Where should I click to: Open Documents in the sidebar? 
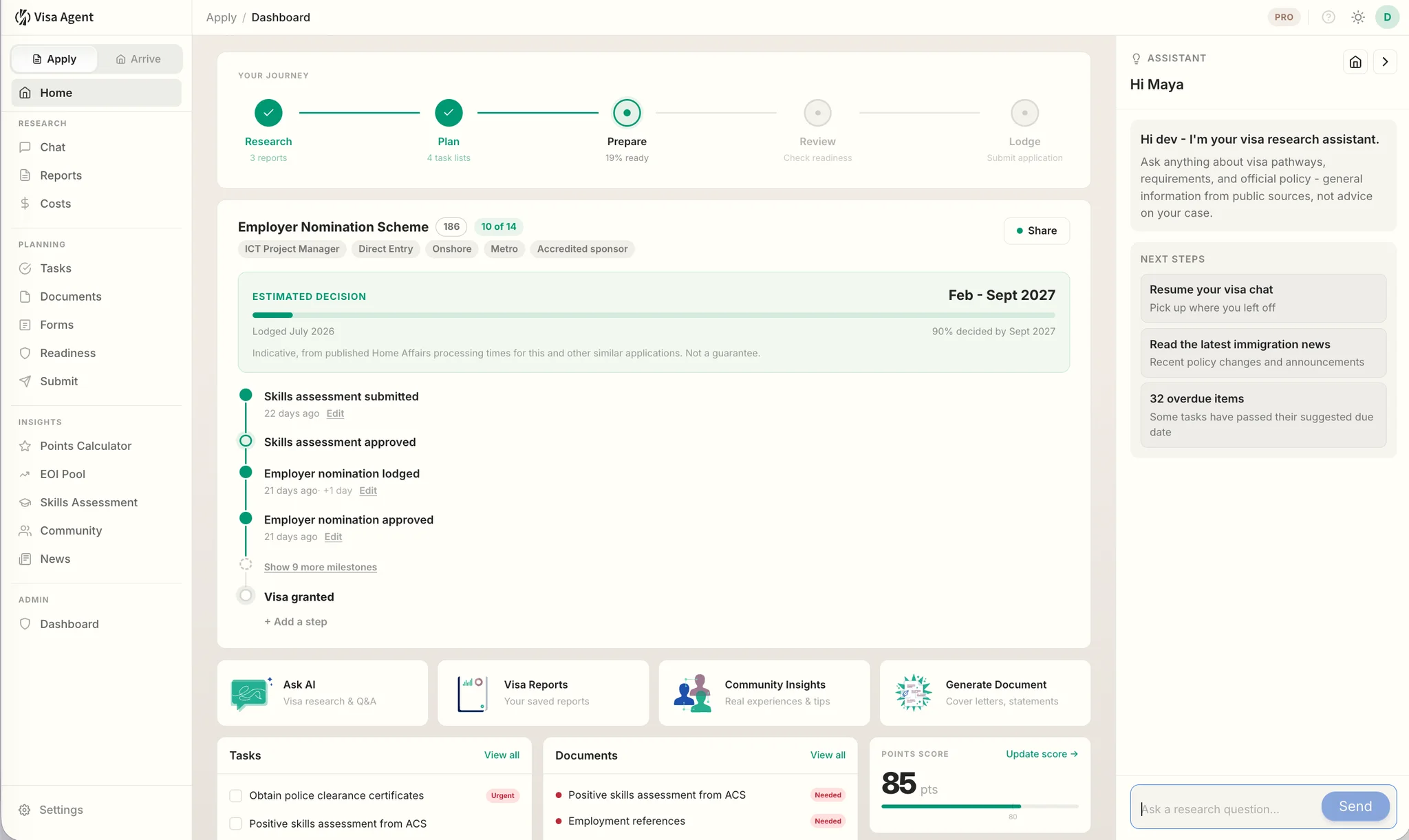[x=96, y=297]
